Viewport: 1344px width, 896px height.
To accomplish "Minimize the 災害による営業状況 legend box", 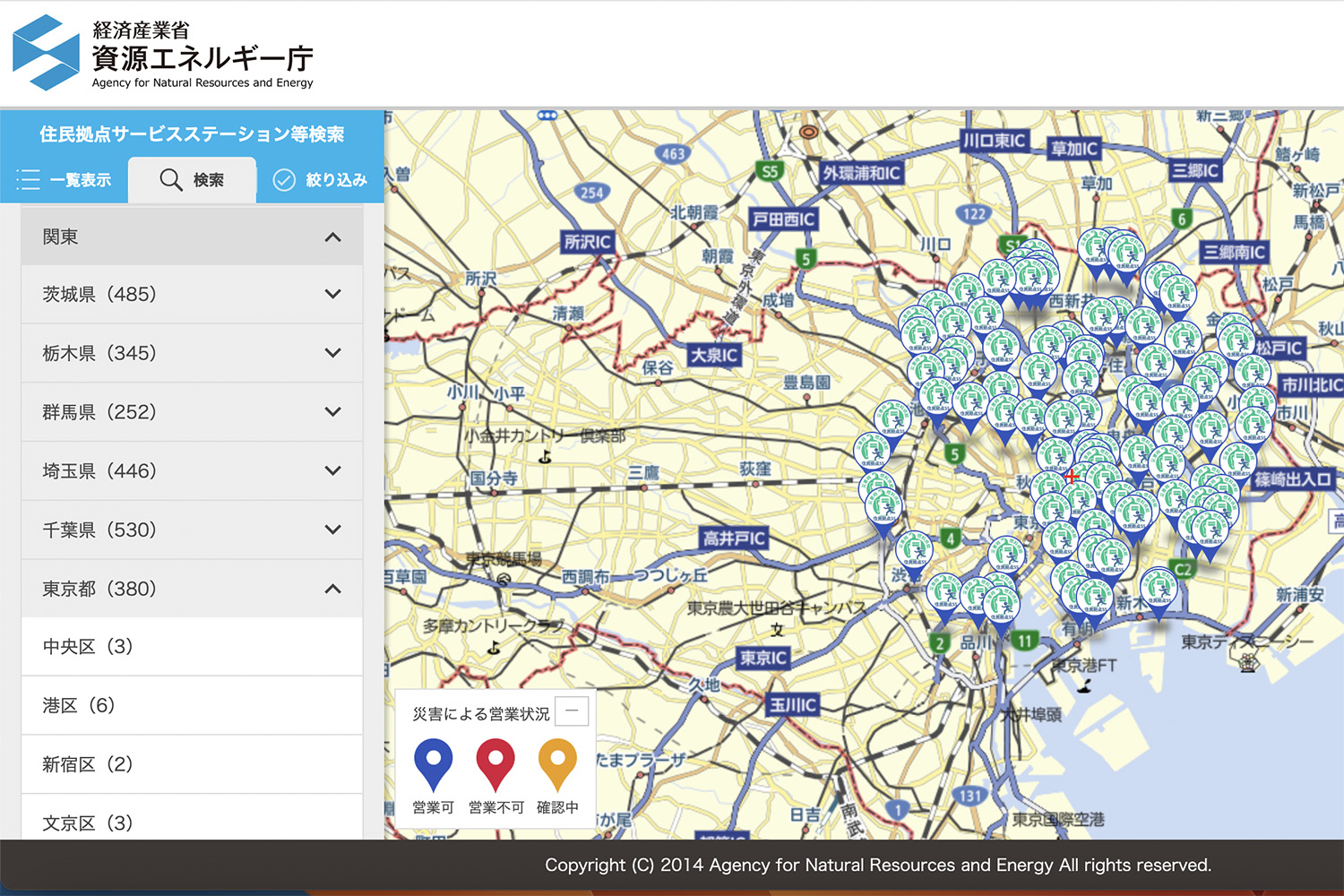I will point(572,711).
